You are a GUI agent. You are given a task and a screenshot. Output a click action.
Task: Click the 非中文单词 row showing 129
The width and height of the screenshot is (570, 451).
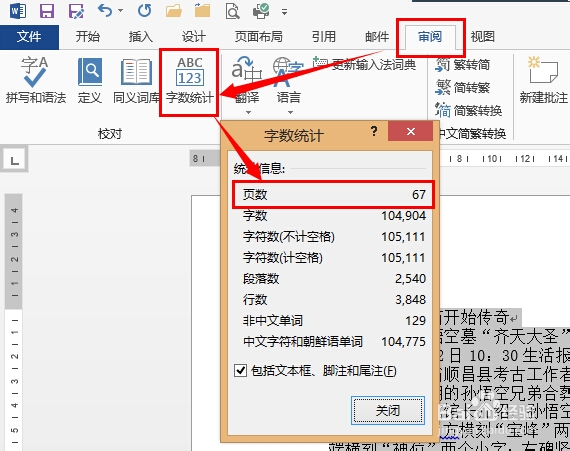[x=334, y=321]
